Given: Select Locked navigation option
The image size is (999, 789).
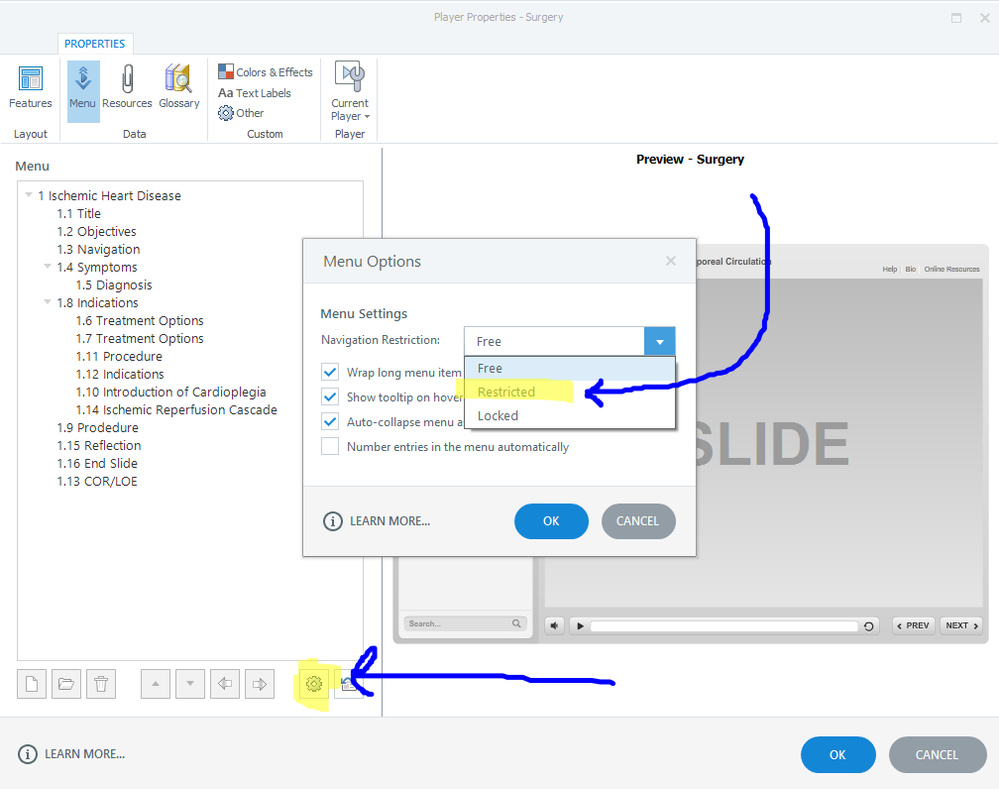Looking at the screenshot, I should click(x=570, y=416).
